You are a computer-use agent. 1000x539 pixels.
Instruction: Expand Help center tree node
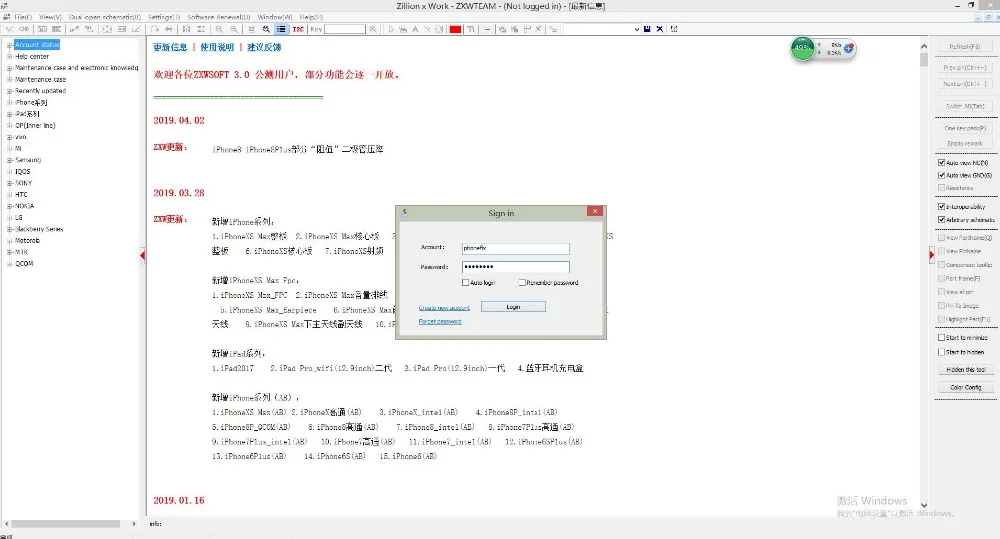10,56
